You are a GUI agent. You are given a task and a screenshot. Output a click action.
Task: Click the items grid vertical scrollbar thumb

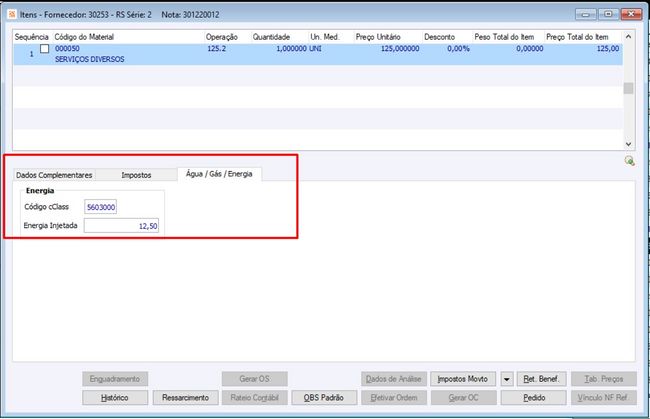click(x=628, y=88)
